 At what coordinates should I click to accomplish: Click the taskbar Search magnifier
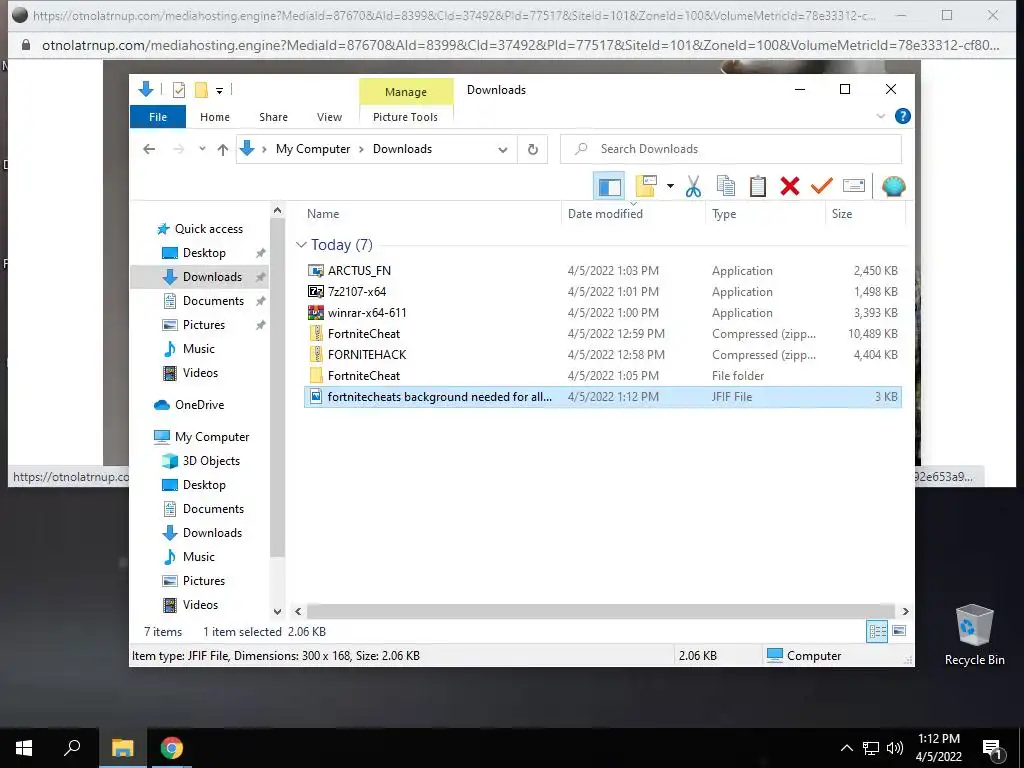pos(72,747)
